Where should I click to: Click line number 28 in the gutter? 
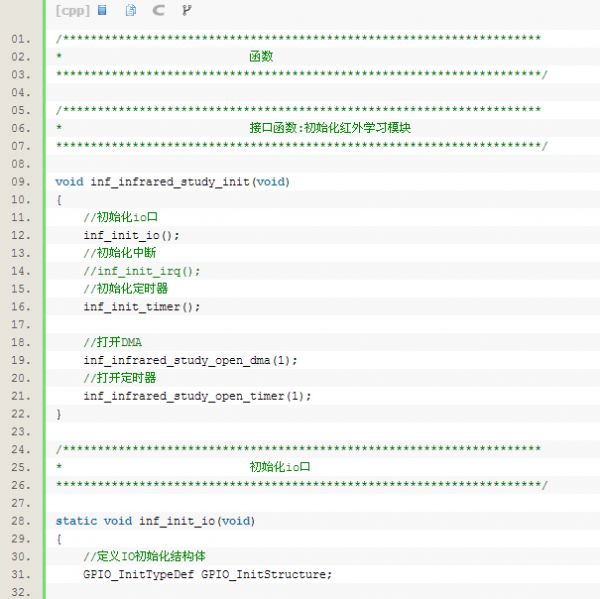click(x=20, y=521)
